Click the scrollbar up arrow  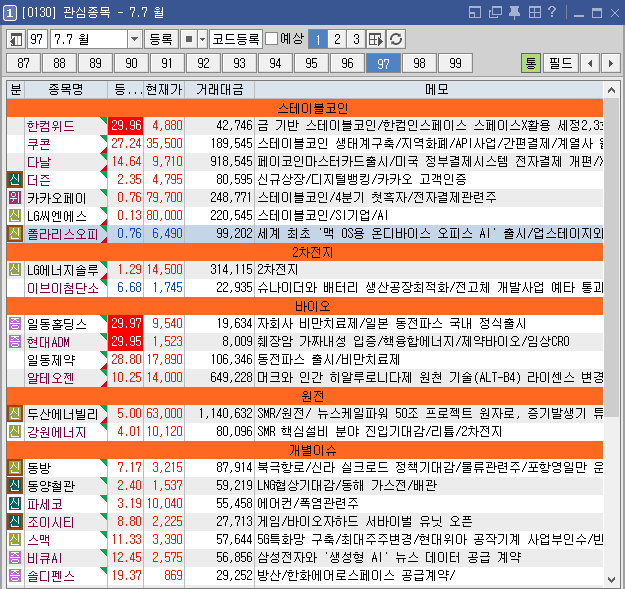tap(611, 90)
